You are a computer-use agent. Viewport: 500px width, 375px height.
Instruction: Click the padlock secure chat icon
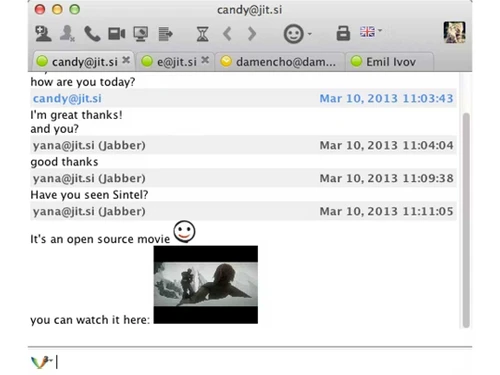(343, 33)
